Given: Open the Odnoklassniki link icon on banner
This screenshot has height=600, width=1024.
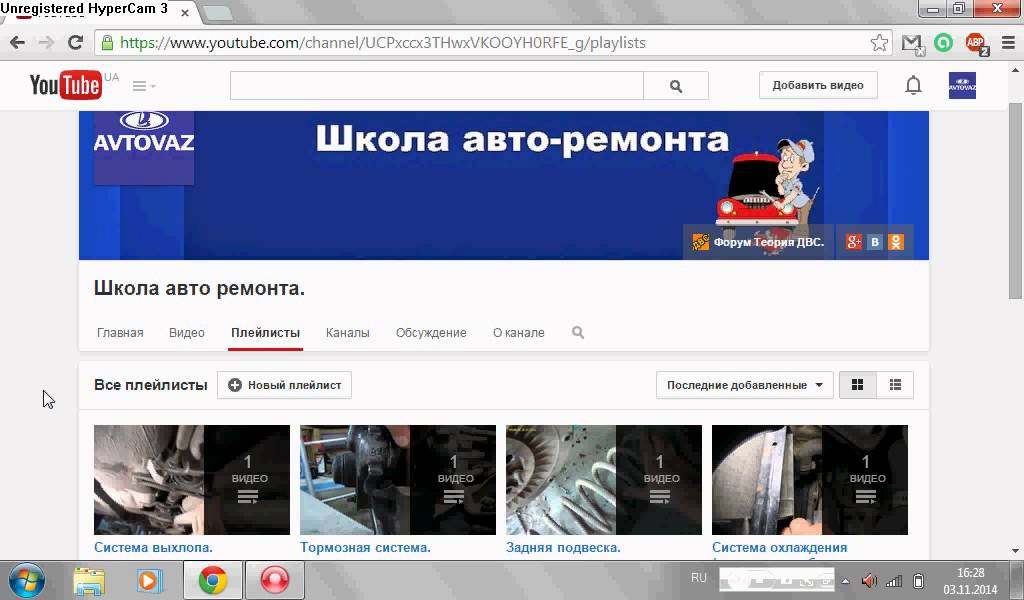Looking at the screenshot, I should click(896, 242).
